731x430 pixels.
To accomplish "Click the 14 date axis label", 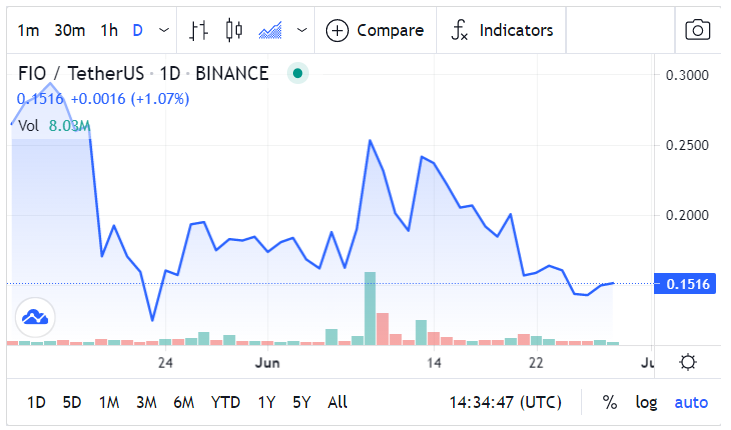I will click(434, 363).
